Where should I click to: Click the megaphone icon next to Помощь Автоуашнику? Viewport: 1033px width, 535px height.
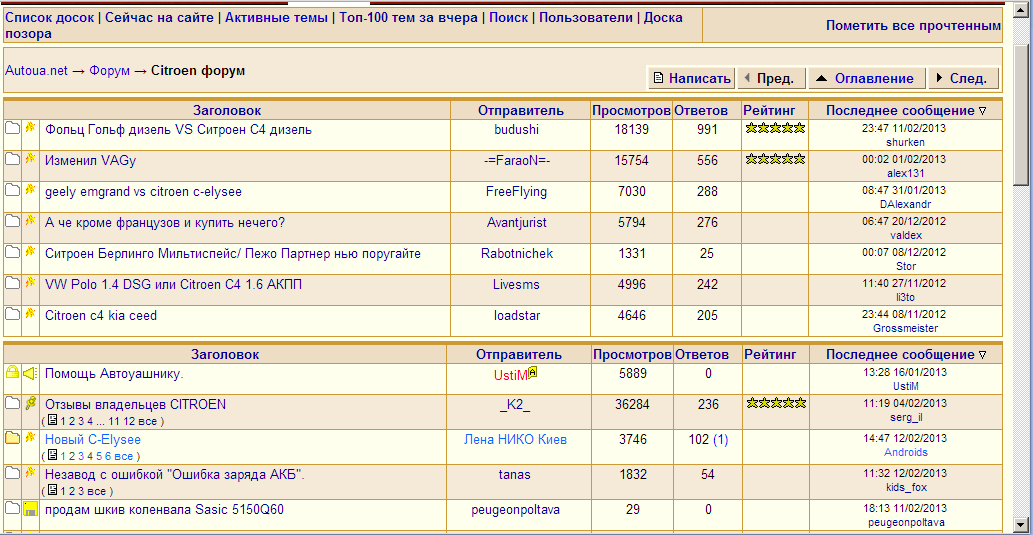tap(30, 373)
